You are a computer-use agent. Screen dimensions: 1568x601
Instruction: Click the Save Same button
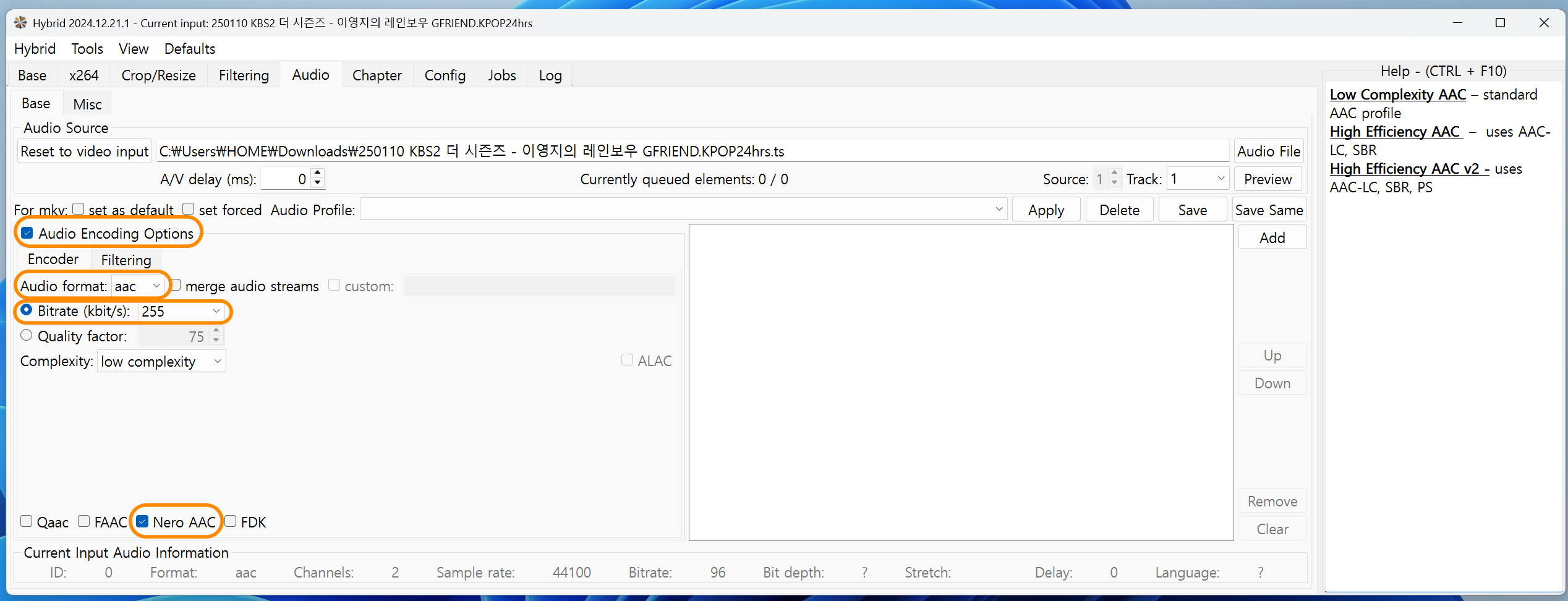click(1269, 210)
